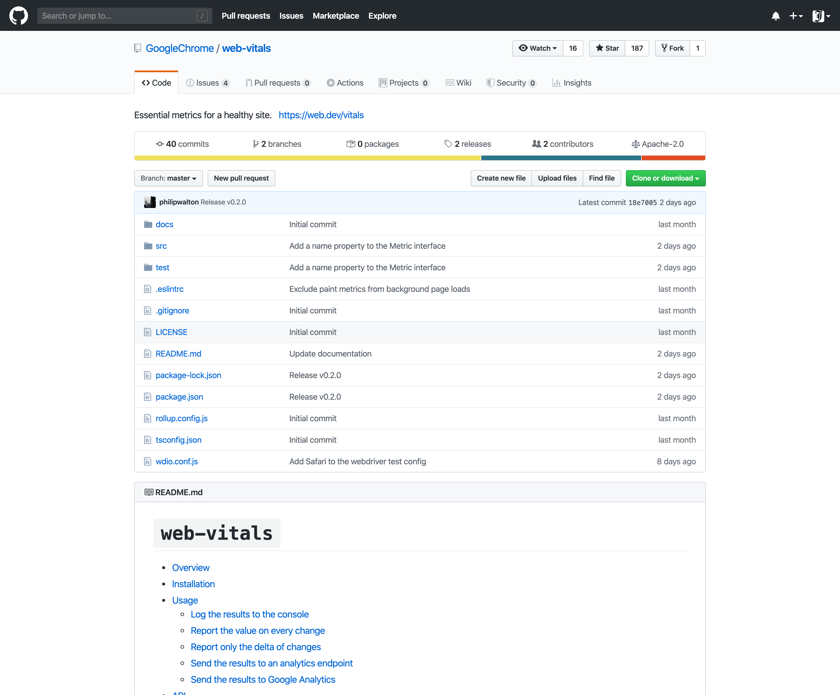View the 16 watchers count
The image size is (840, 695).
(573, 48)
